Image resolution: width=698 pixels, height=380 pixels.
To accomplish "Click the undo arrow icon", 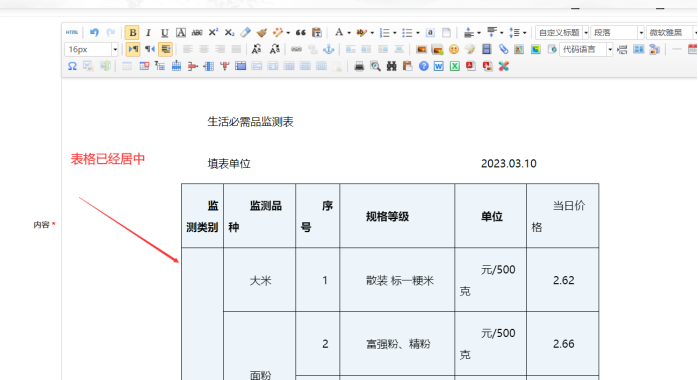I will 94,32.
